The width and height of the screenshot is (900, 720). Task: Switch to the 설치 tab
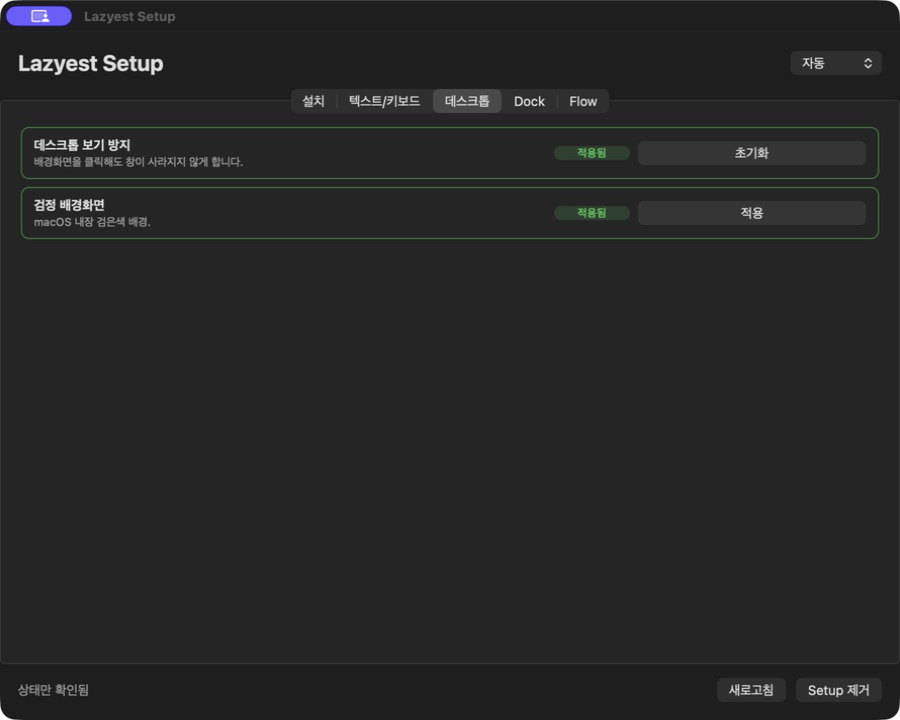tap(313, 101)
